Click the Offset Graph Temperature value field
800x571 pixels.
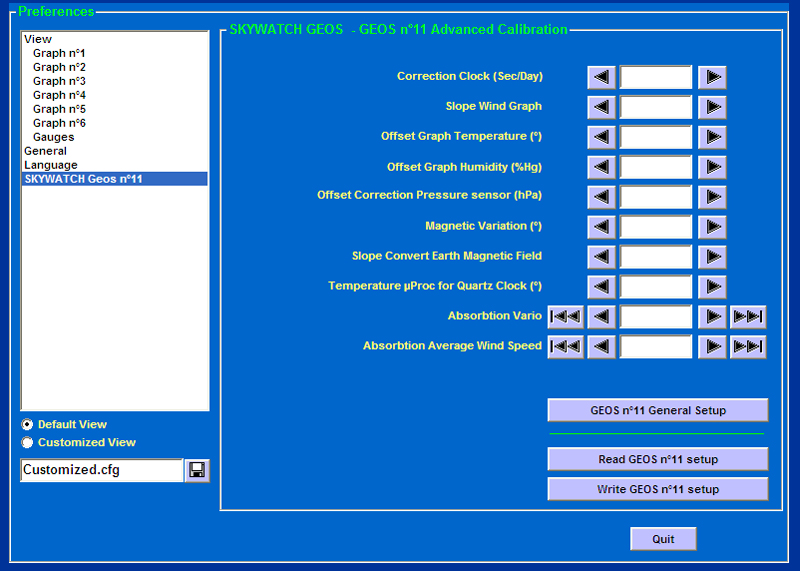[x=656, y=137]
